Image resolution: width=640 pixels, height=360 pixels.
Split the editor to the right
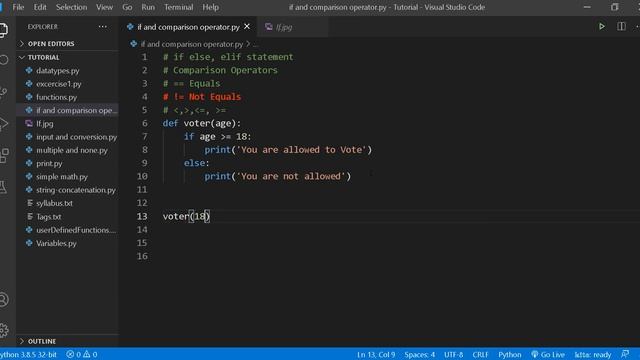[x=621, y=27]
